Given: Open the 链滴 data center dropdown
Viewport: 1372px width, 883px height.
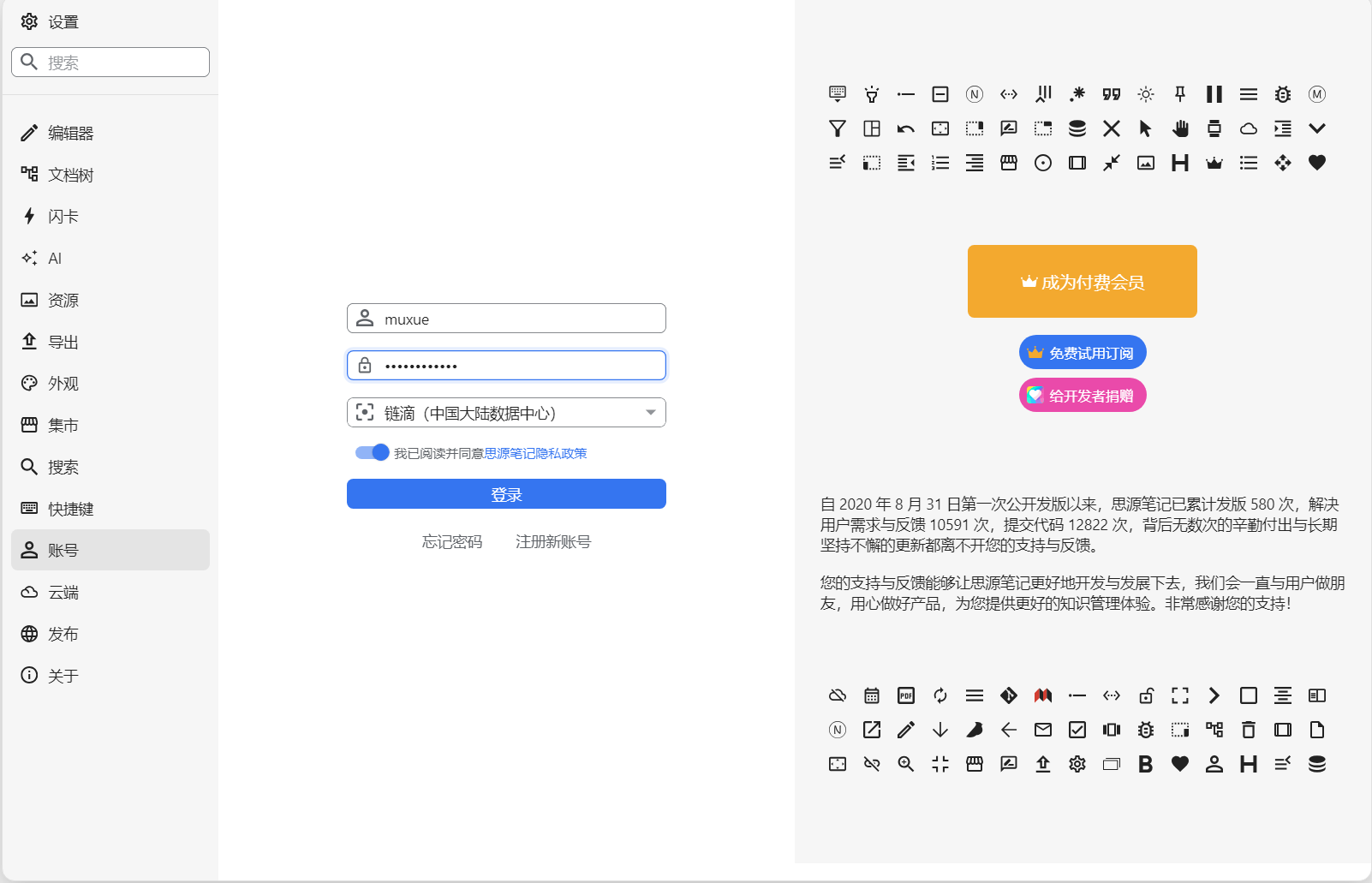Looking at the screenshot, I should tap(506, 413).
